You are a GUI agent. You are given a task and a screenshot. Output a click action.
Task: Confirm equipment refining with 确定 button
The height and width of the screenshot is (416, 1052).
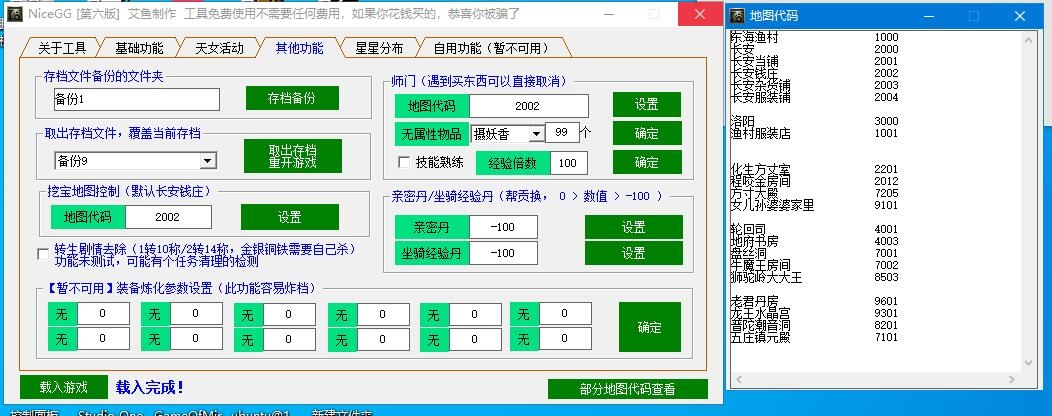click(x=648, y=327)
